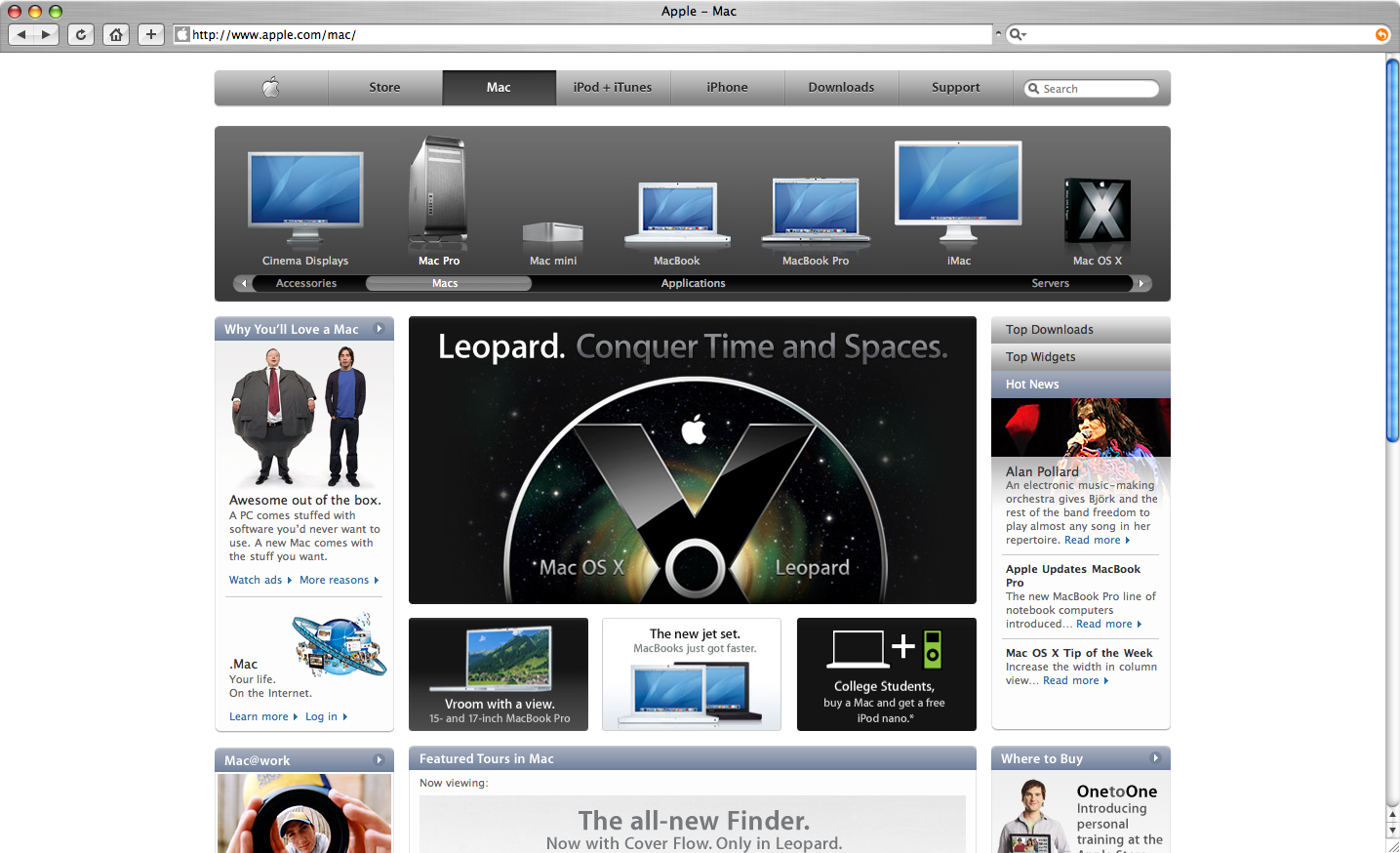Screen dimensions: 1400x853
Task: Expand the Top Downloads section
Action: coord(1081,330)
